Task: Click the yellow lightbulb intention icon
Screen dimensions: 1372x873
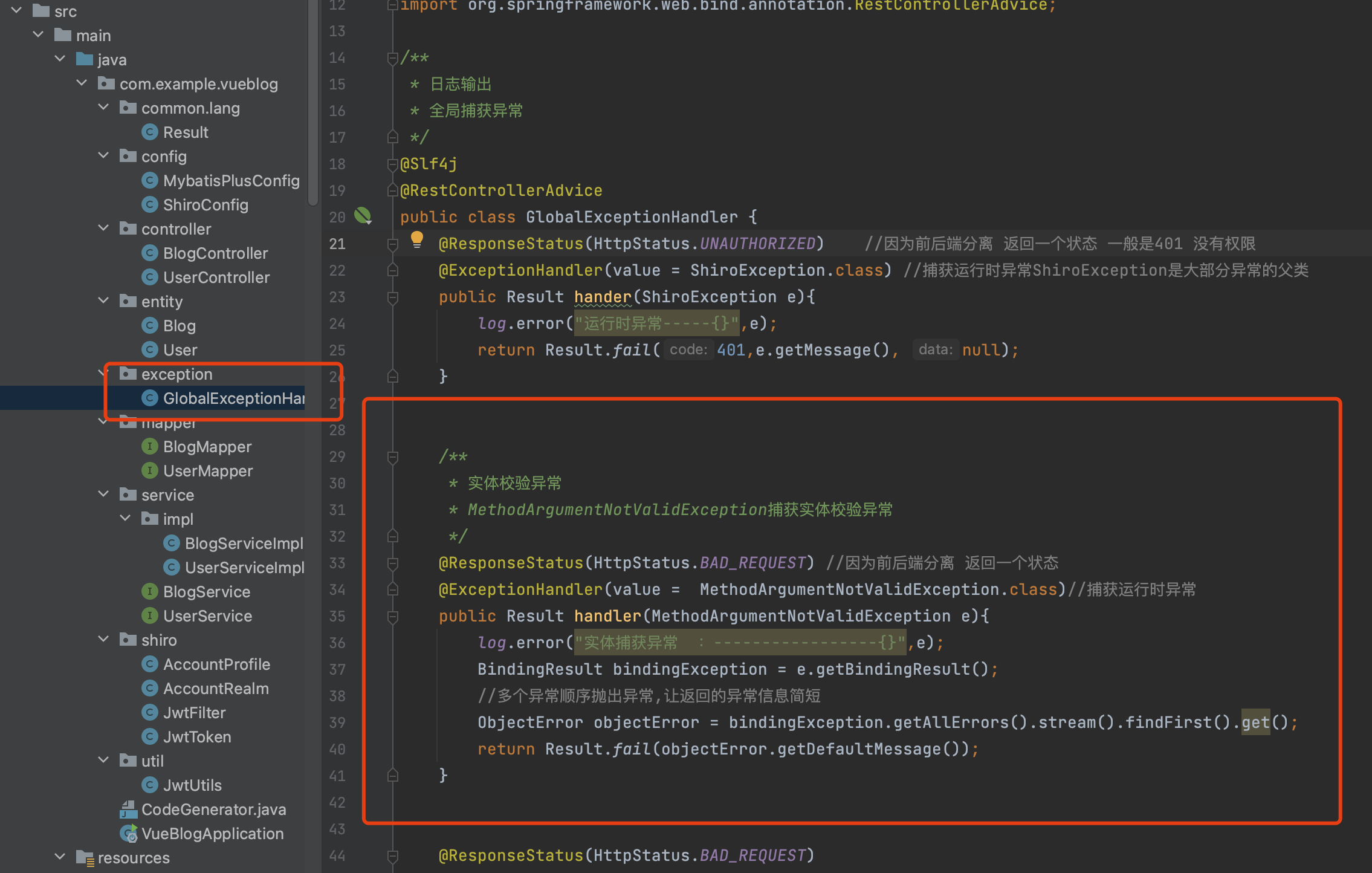Action: (417, 239)
